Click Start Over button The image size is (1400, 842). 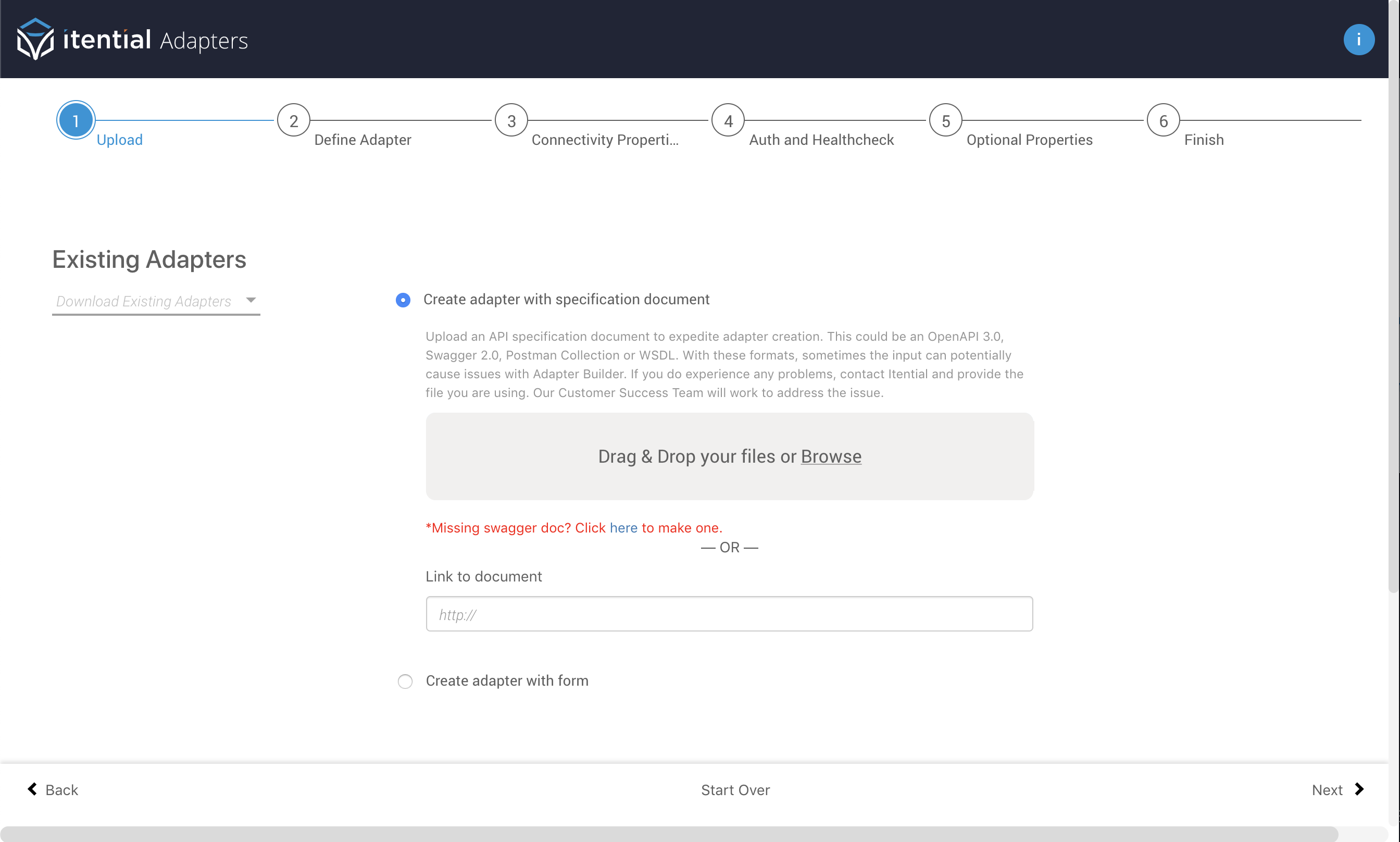pyautogui.click(x=735, y=790)
